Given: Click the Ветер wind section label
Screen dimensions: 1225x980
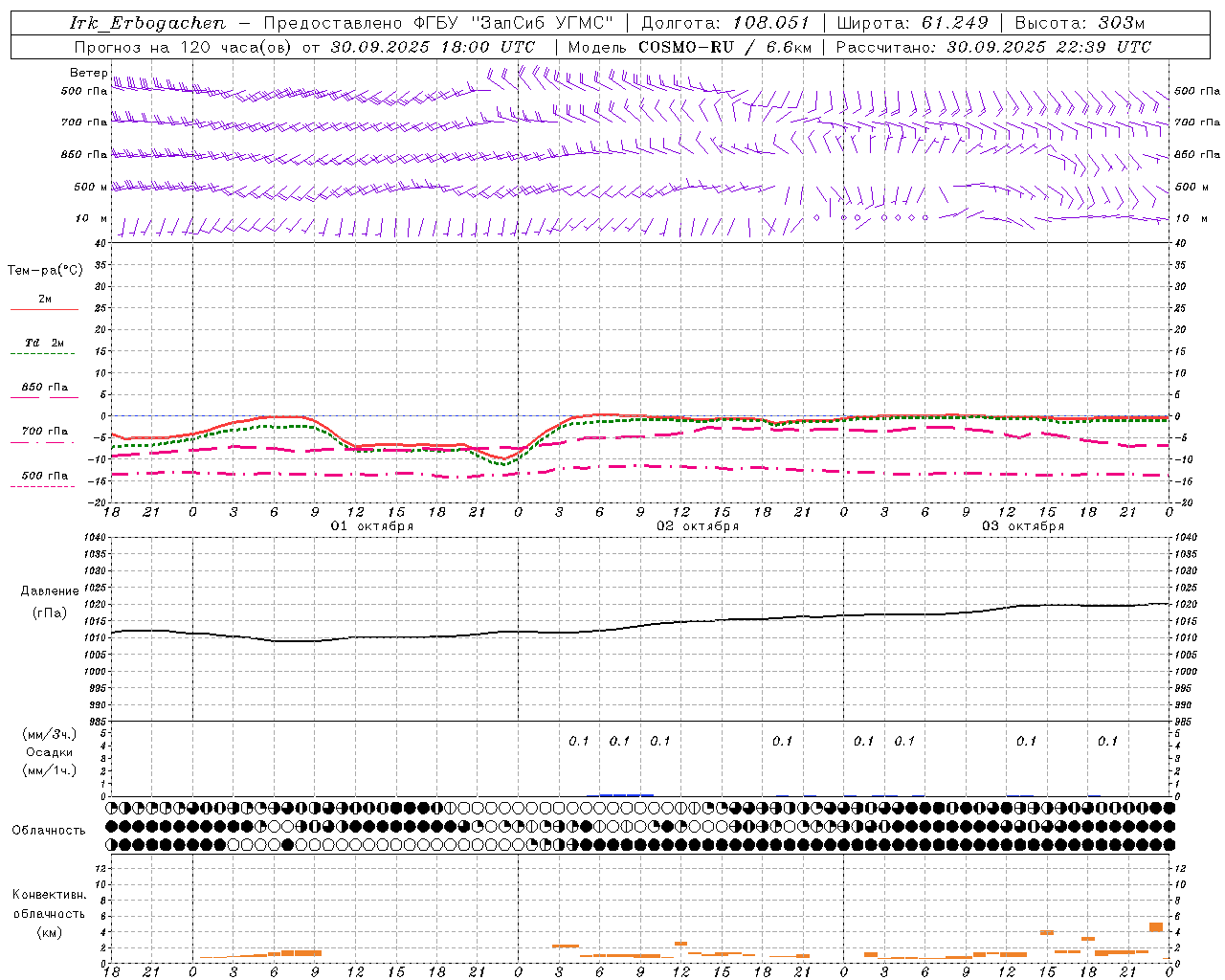Looking at the screenshot, I should 89,73.
